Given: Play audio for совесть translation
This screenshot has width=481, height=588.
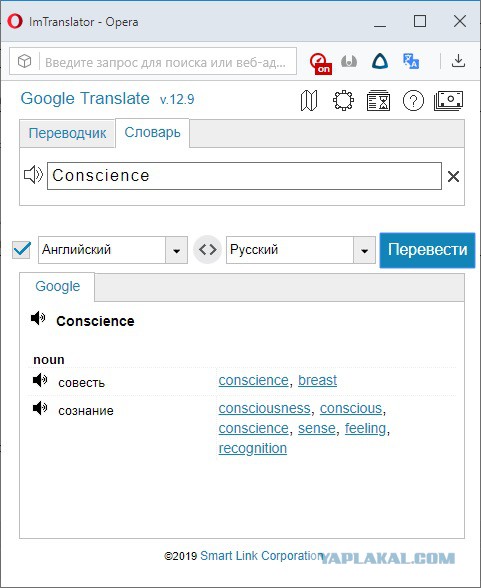Looking at the screenshot, I should tap(40, 380).
